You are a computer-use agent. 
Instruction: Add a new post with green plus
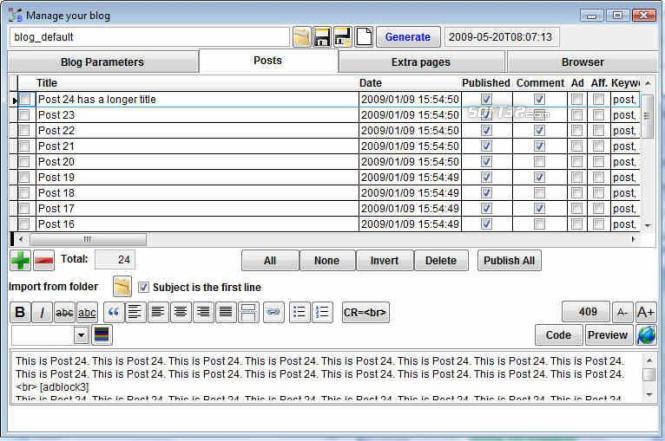click(20, 260)
